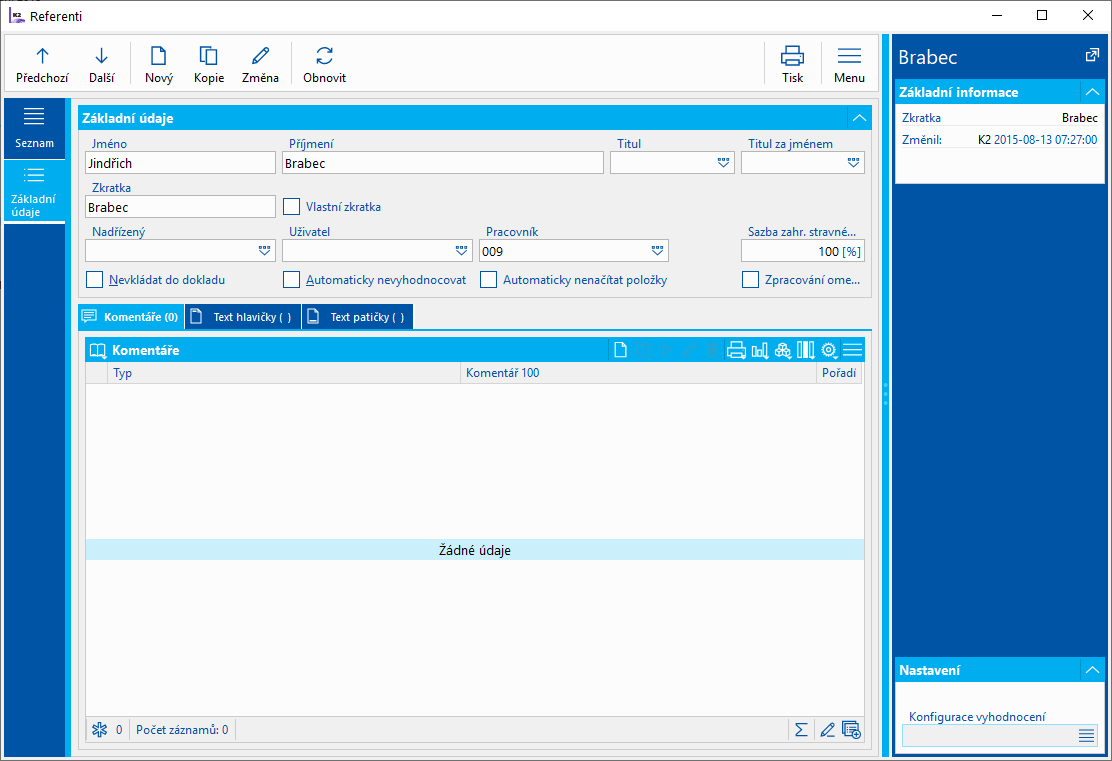Screen dimensions: 1112x761
Task: Pop out the Brabec preview panel
Action: coord(1092,55)
